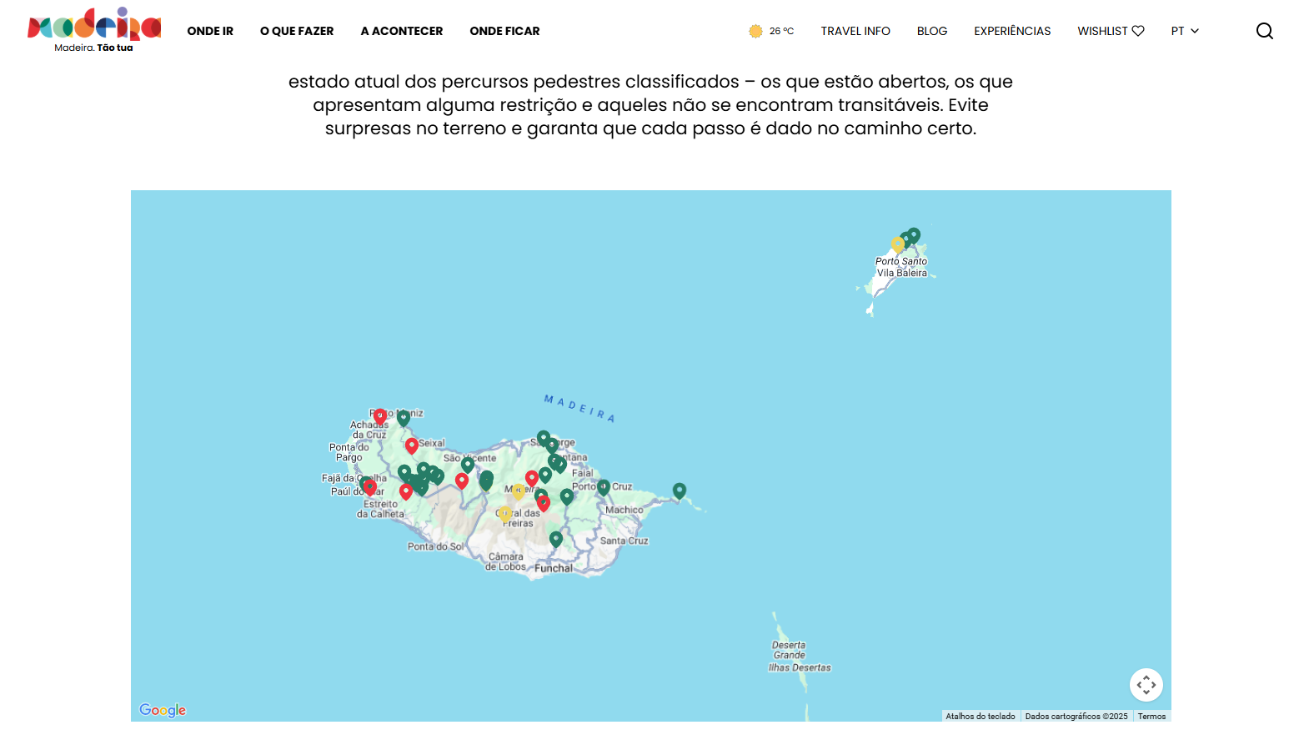1294x750 pixels.
Task: Click the Google logo on map
Action: pos(162,710)
